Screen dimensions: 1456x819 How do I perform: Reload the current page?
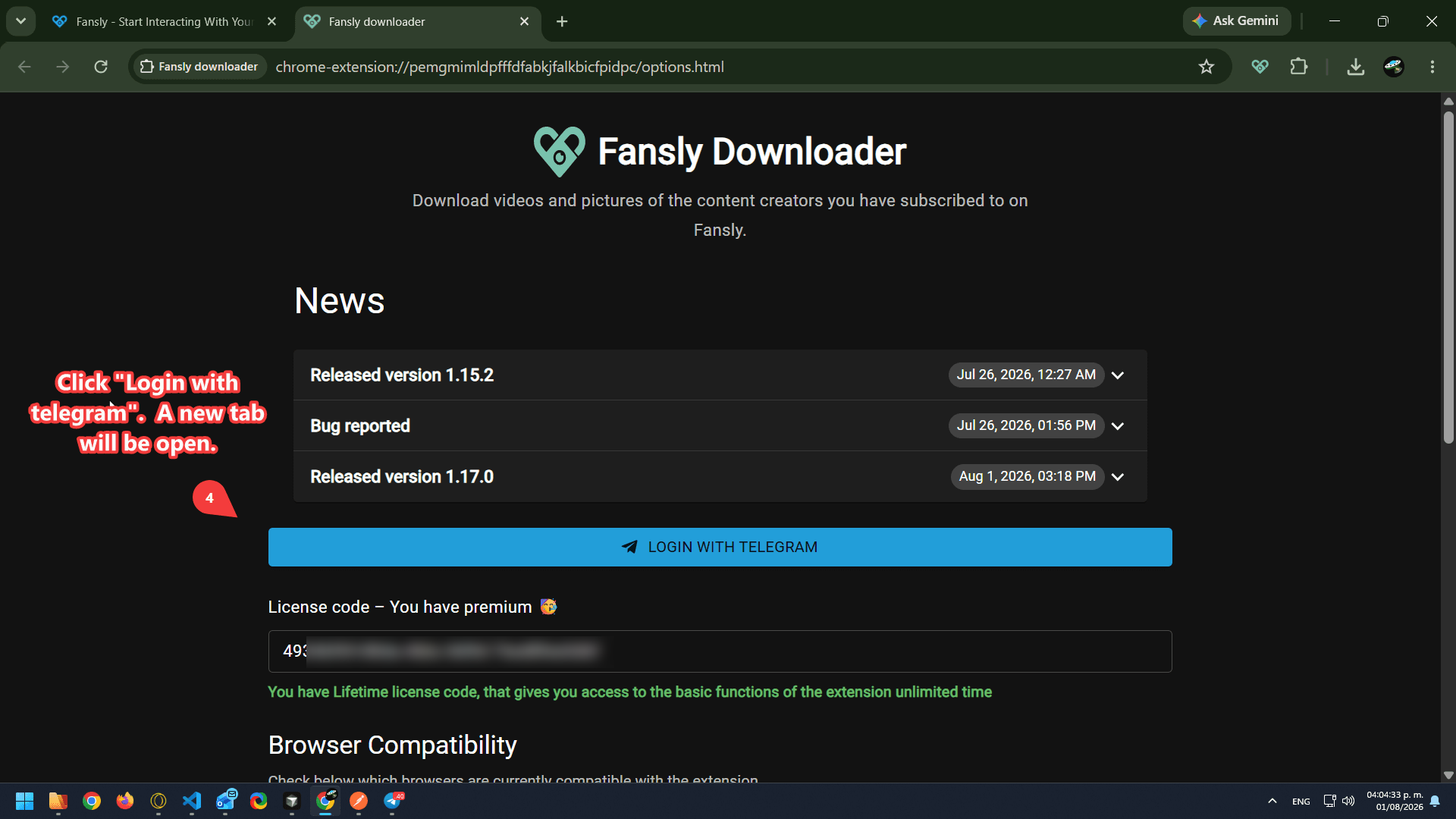click(x=101, y=67)
